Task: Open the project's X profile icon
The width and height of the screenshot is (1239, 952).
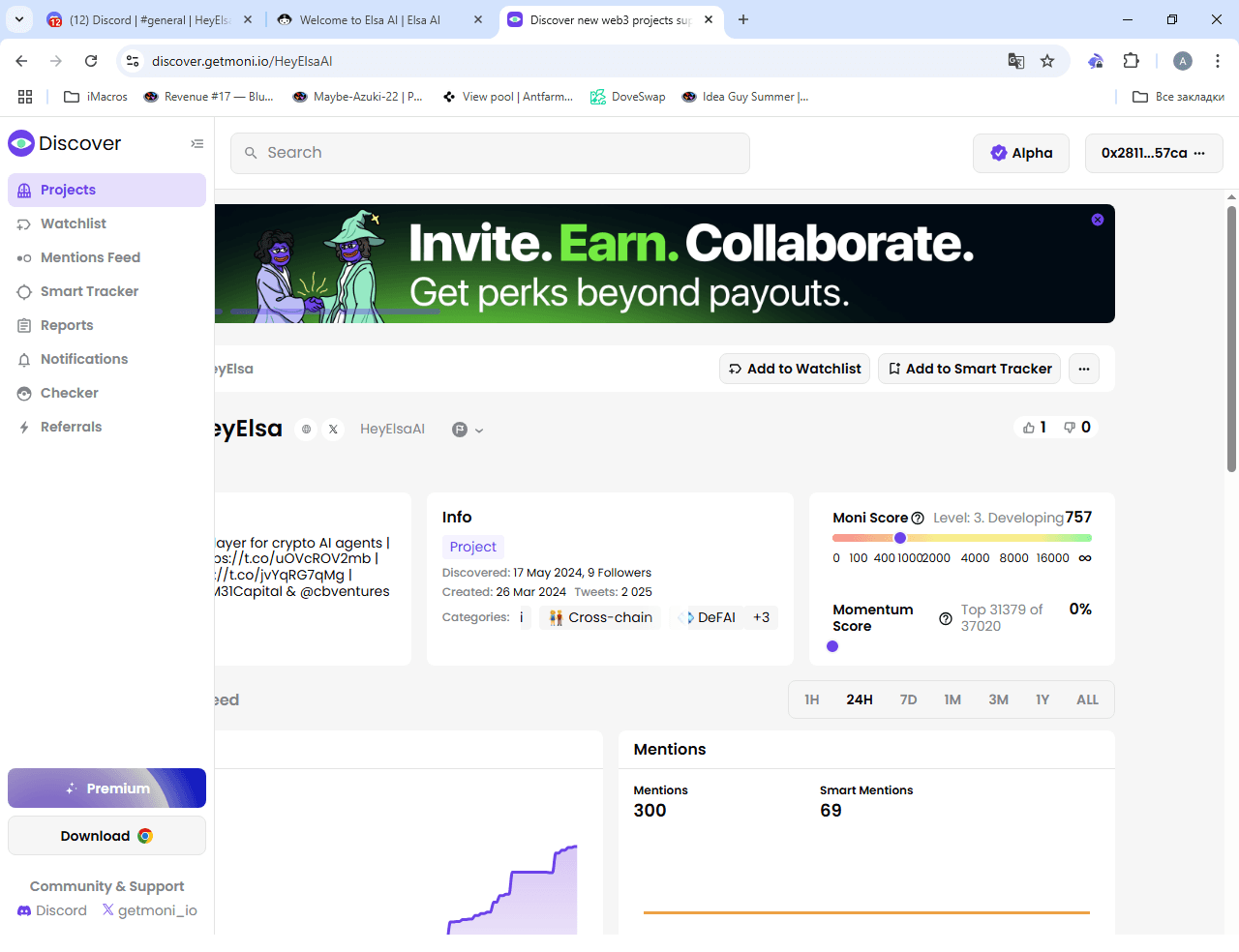Action: pos(333,430)
